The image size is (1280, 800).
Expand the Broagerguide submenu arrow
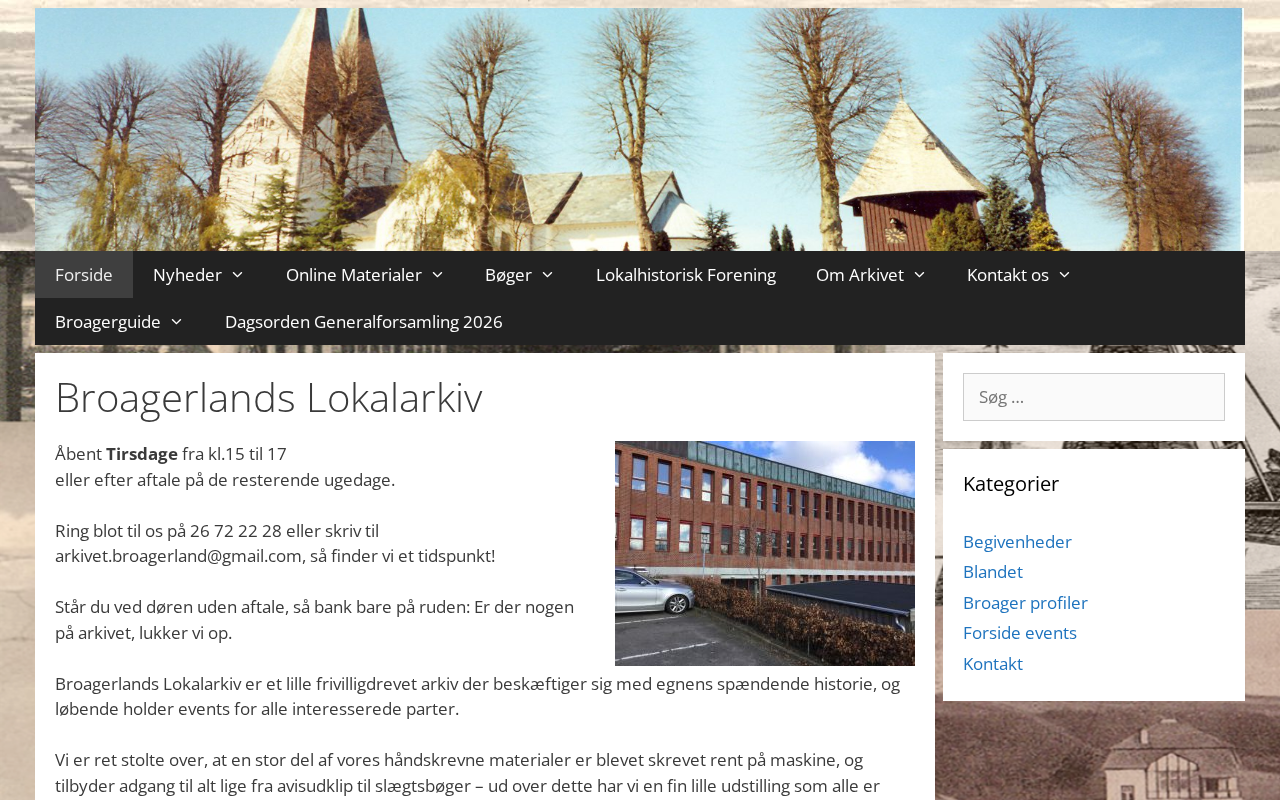[x=176, y=322]
